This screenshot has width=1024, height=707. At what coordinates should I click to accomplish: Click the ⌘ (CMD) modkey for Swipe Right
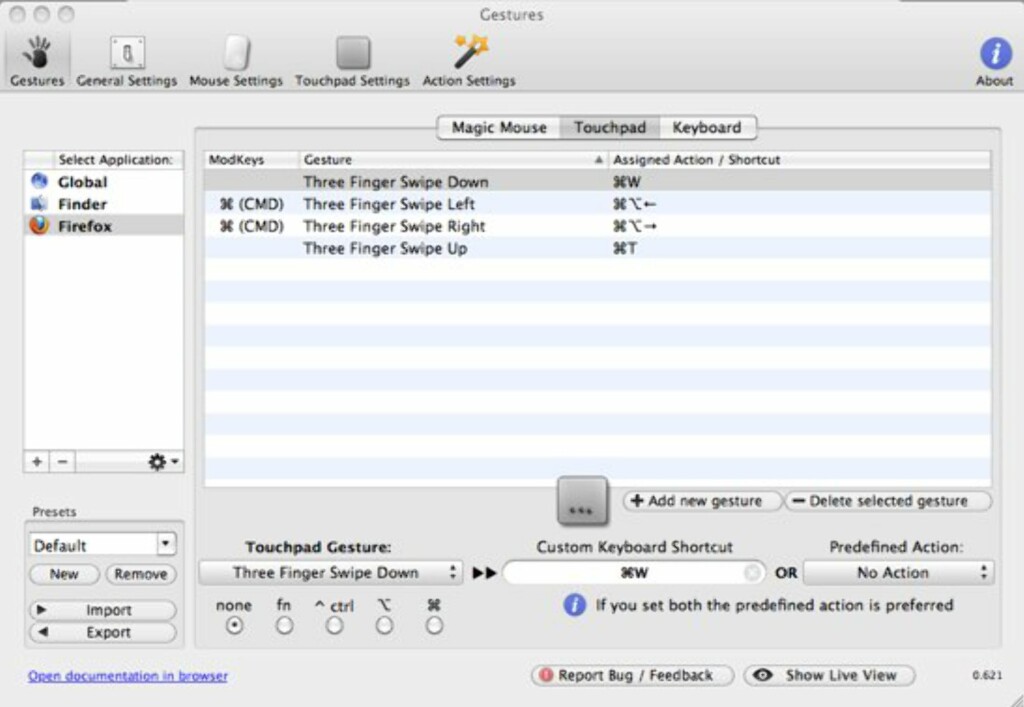[251, 227]
